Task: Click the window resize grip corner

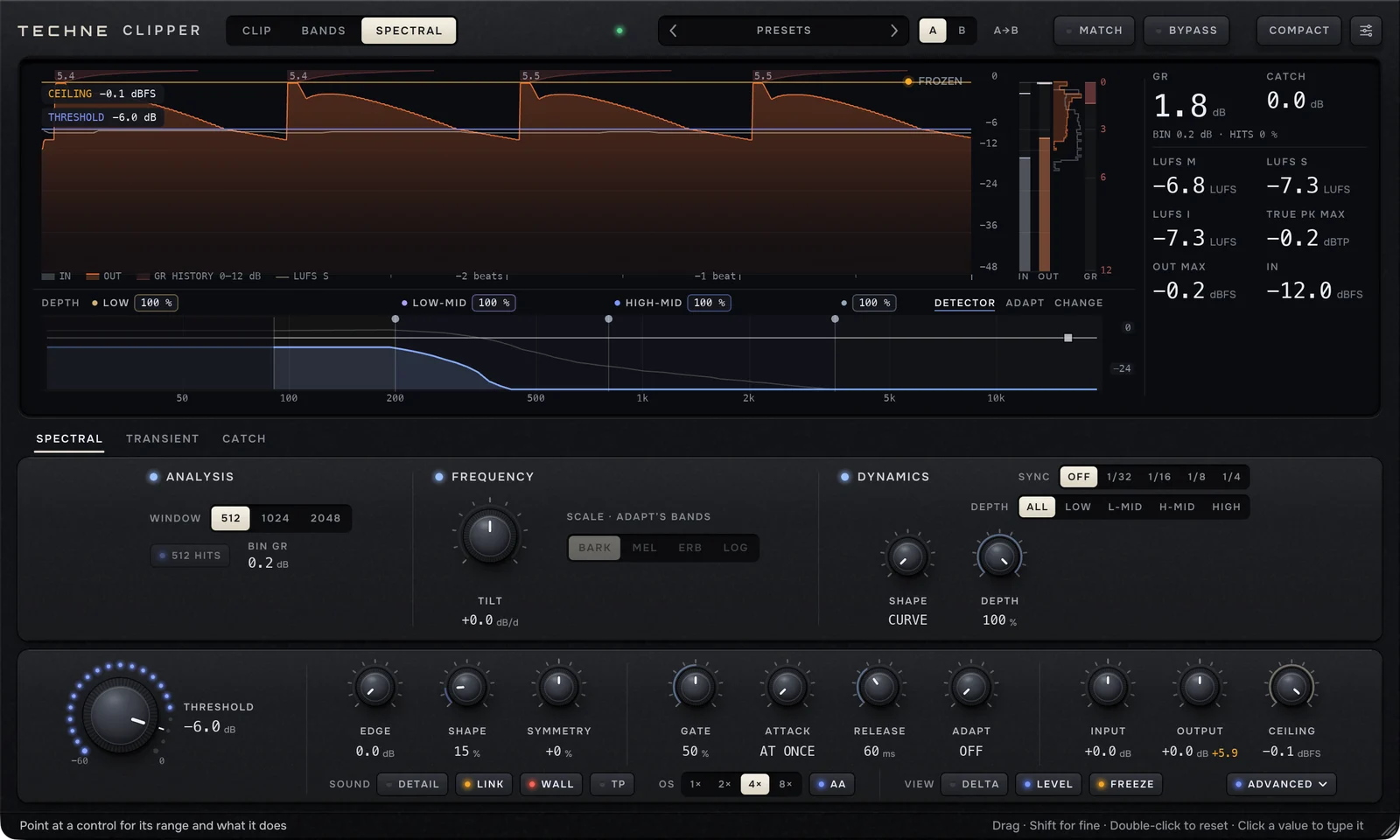Action: 1389,829
